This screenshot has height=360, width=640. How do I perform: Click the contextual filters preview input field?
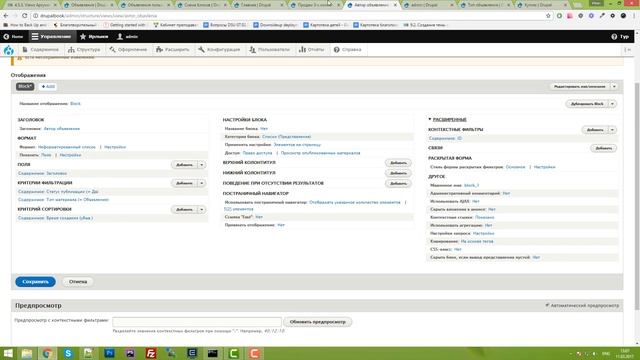pyautogui.click(x=197, y=322)
